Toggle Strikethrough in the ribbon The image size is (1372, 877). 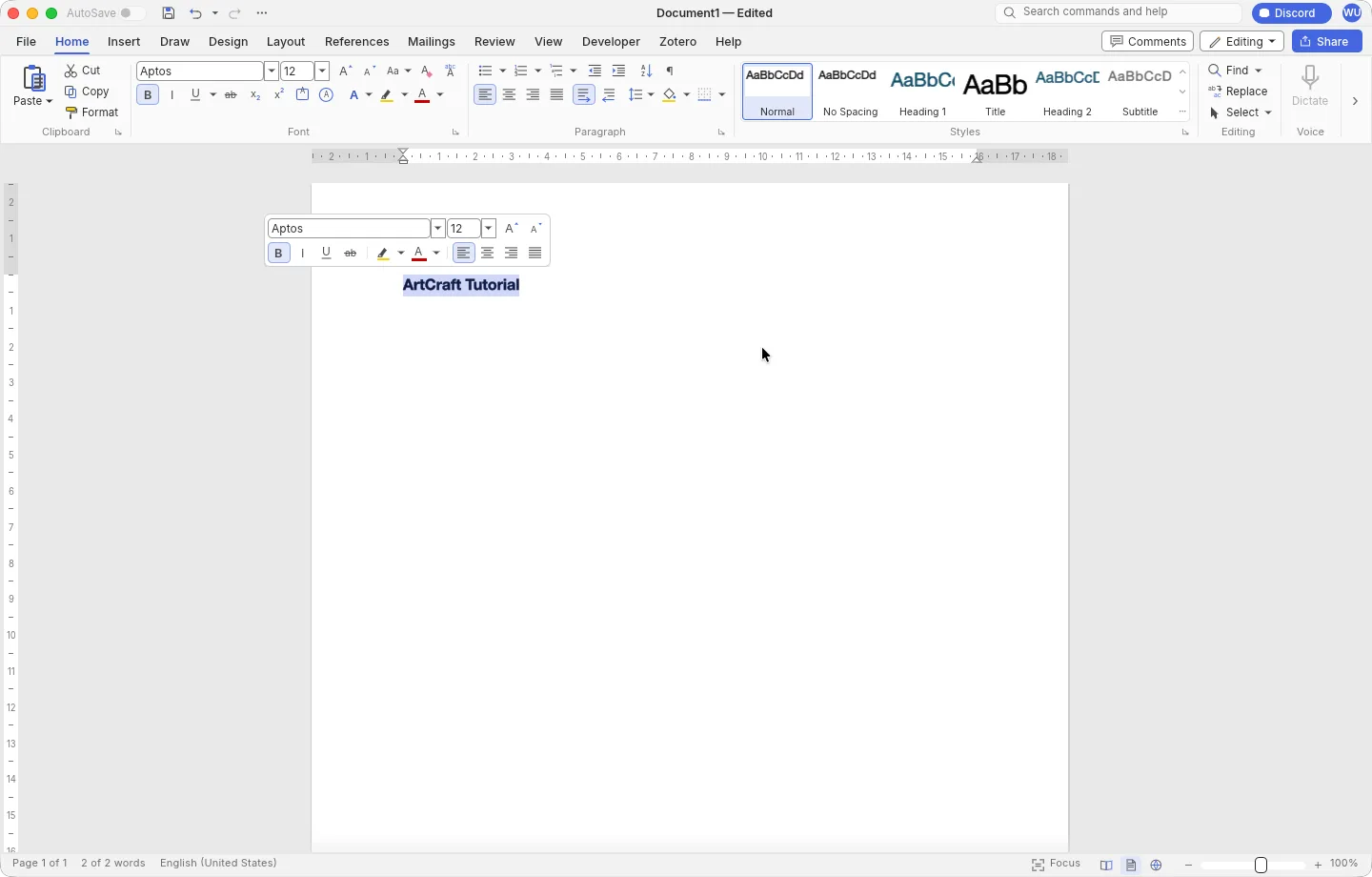[231, 94]
